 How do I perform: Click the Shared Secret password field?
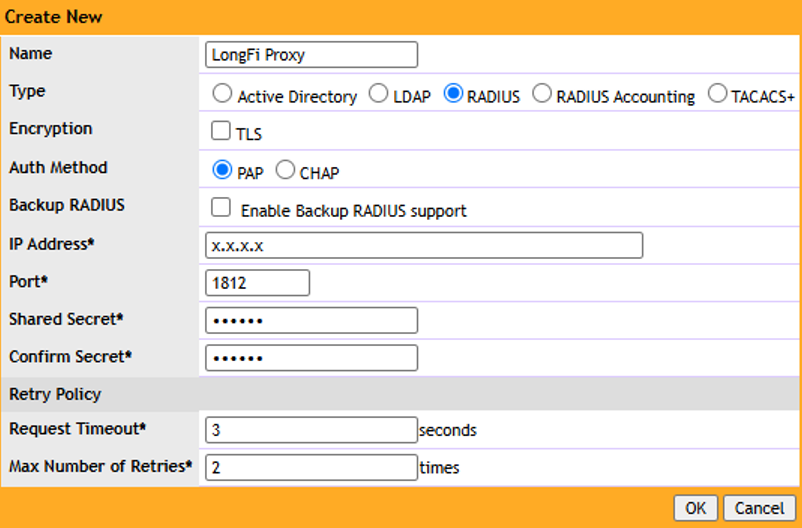tap(311, 320)
